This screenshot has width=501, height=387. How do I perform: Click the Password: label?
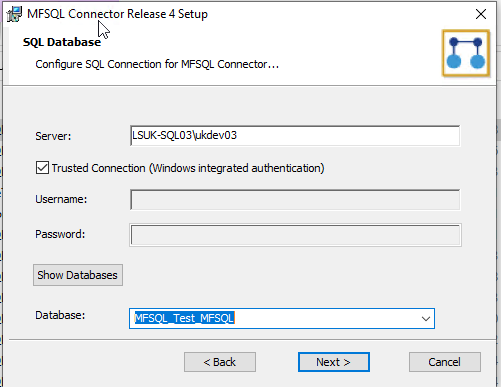(60, 234)
